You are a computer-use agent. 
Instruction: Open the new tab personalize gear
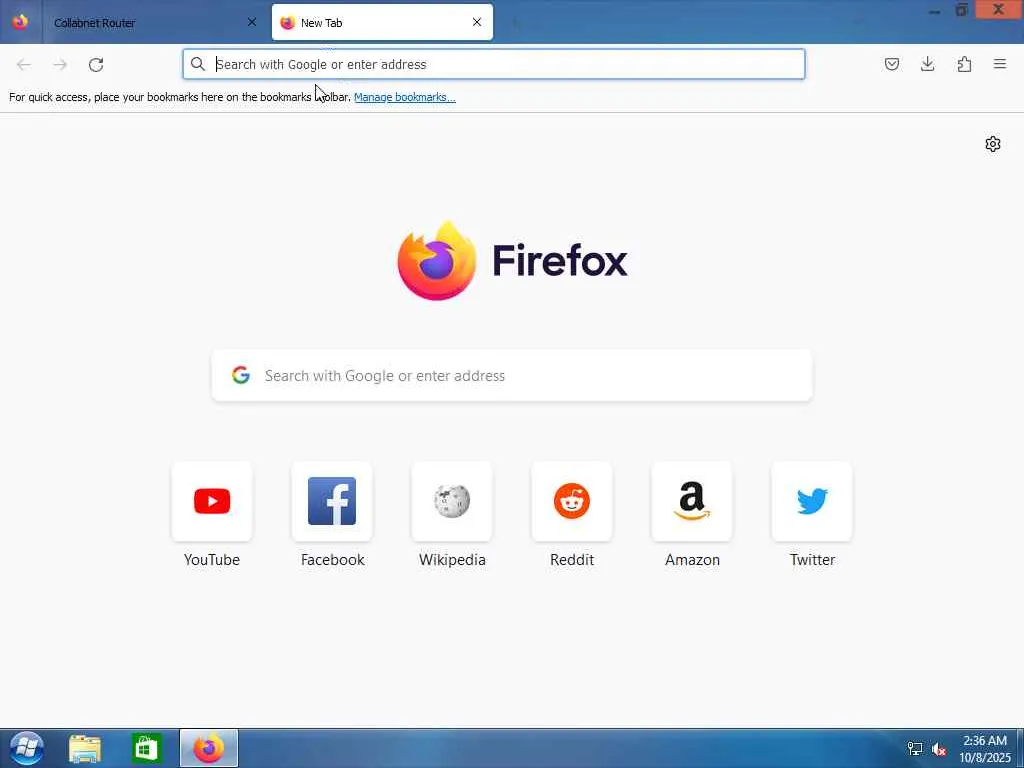(993, 144)
